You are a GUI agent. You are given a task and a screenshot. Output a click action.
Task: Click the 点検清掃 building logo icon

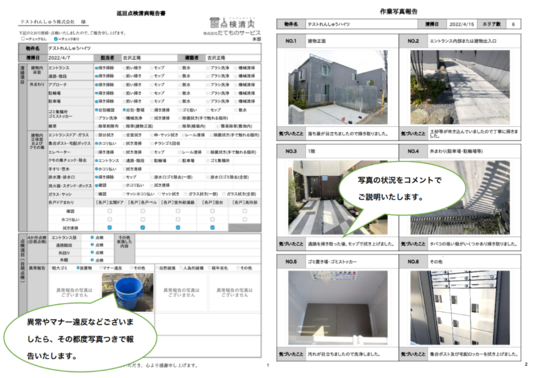(215, 23)
